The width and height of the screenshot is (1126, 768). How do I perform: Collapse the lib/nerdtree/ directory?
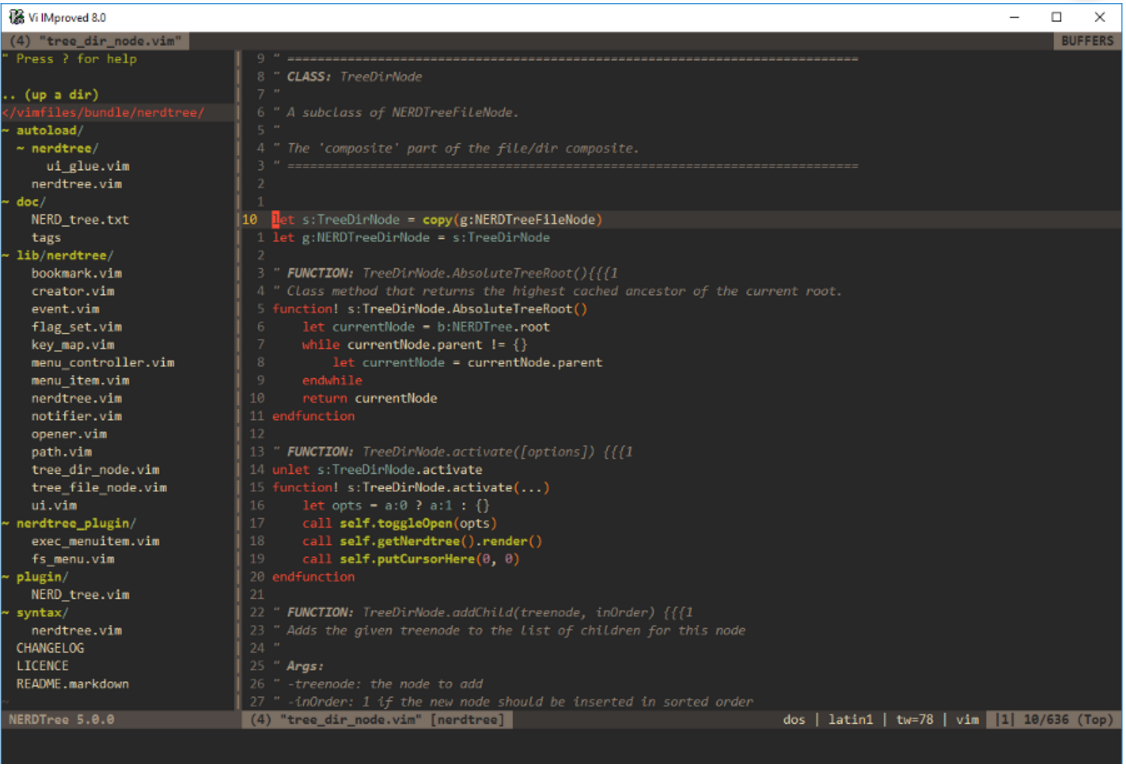[57, 255]
